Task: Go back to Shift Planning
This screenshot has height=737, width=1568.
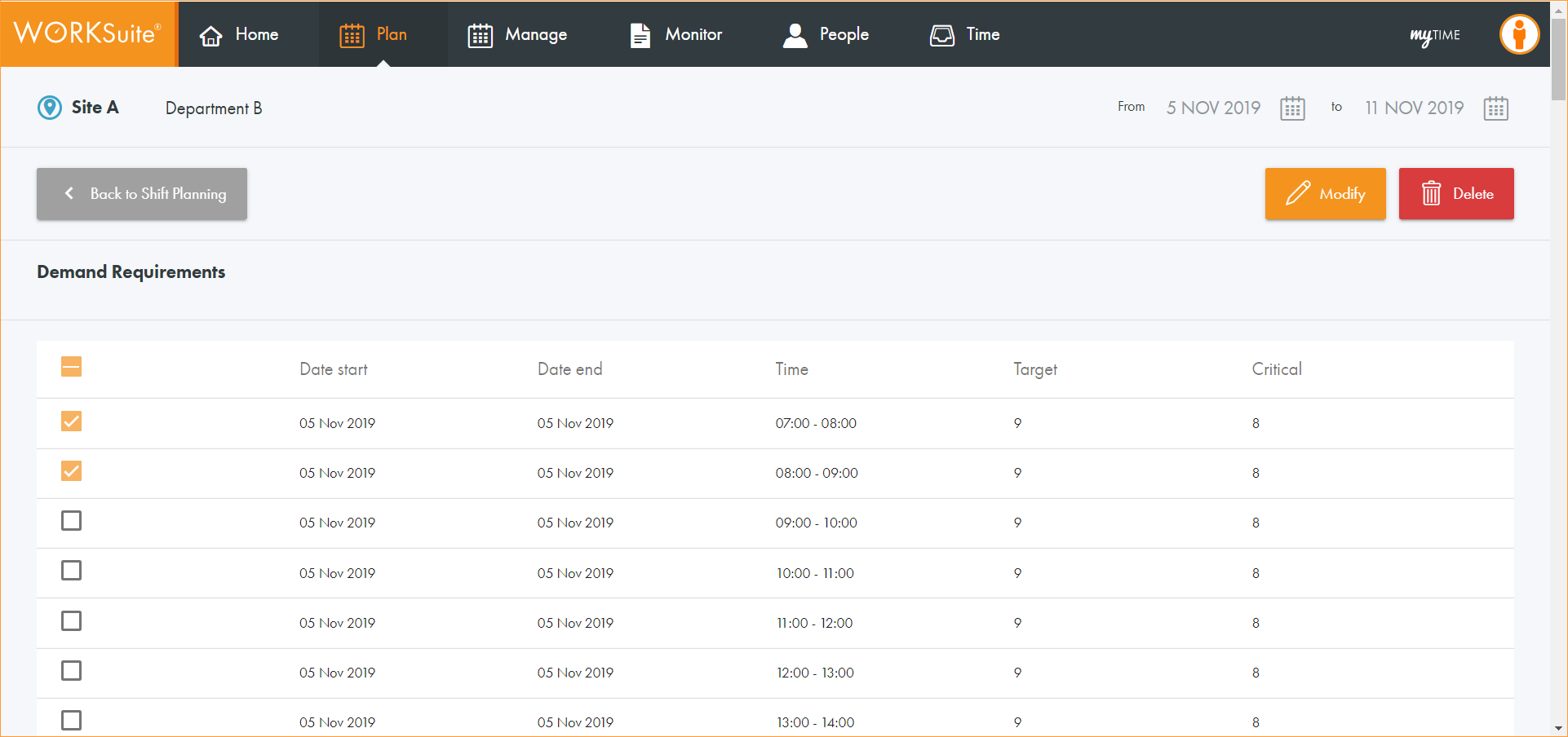Action: click(142, 194)
